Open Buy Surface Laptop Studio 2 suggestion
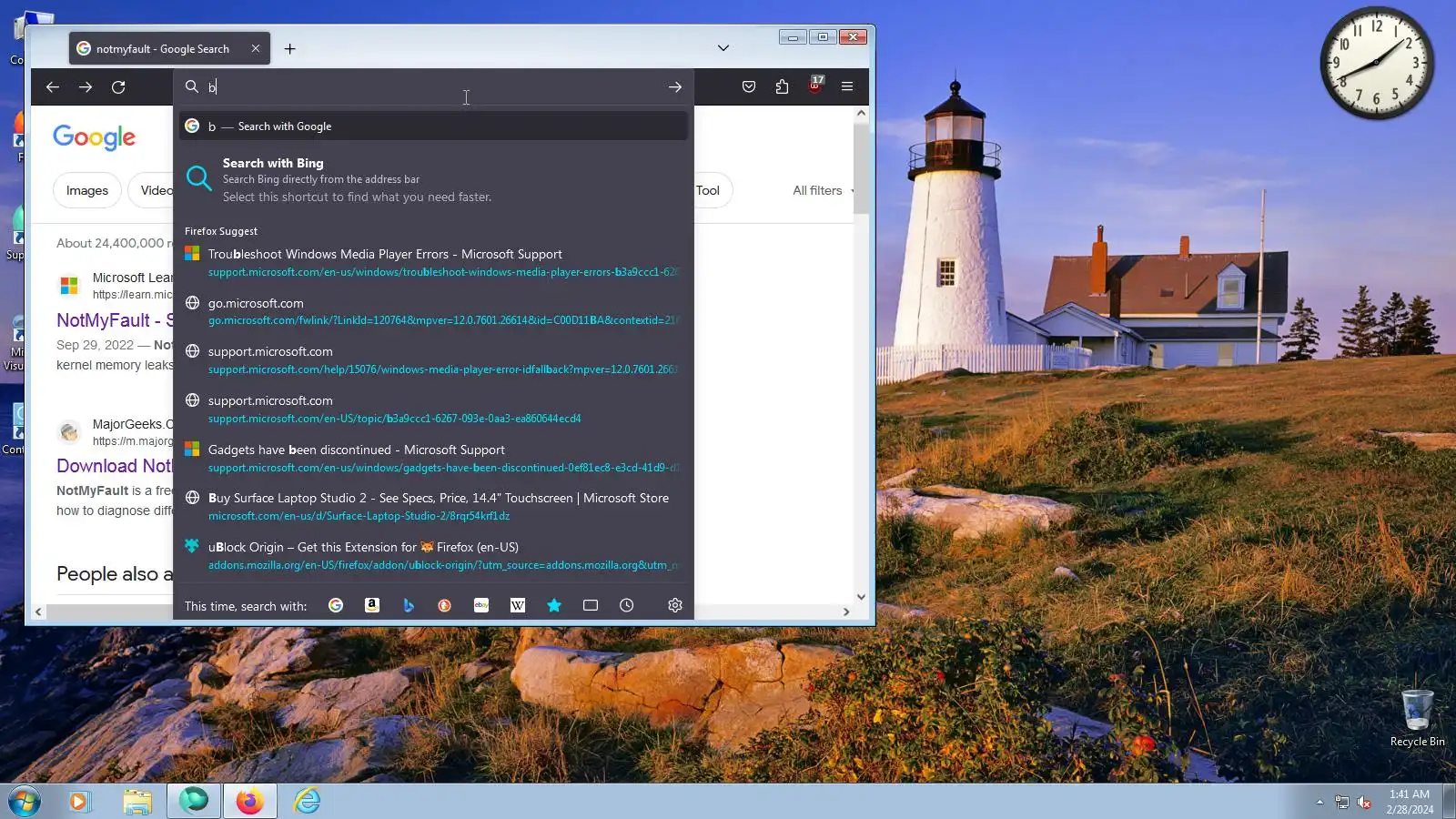1456x819 pixels. pyautogui.click(x=433, y=507)
